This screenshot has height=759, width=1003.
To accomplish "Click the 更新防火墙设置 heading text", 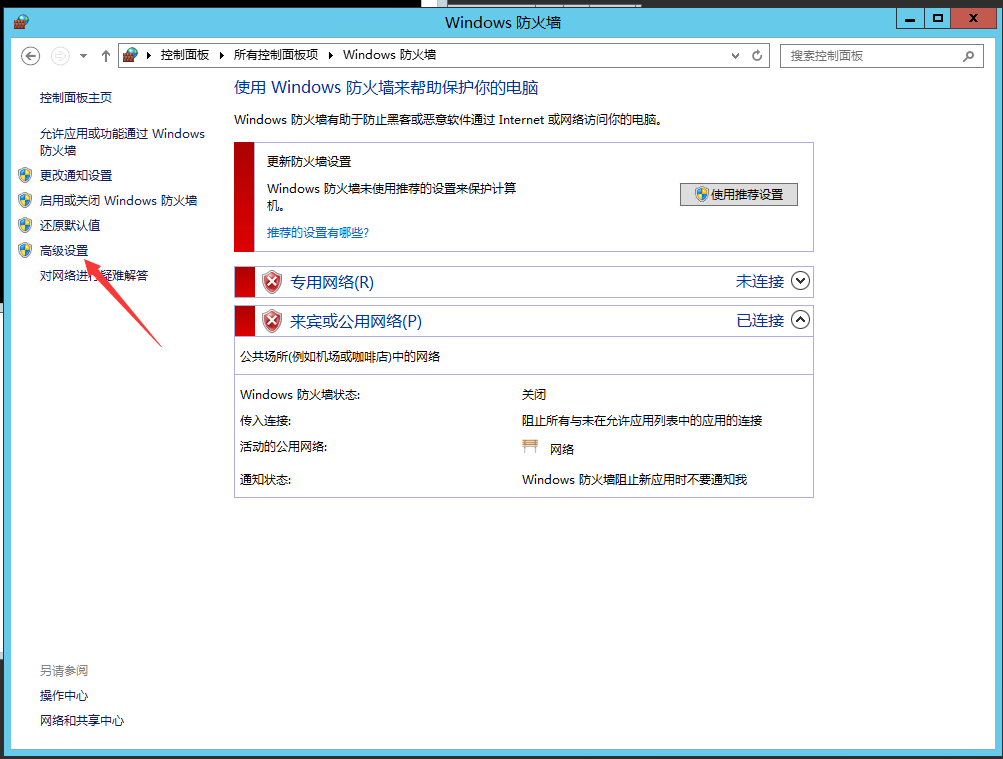I will (x=309, y=161).
